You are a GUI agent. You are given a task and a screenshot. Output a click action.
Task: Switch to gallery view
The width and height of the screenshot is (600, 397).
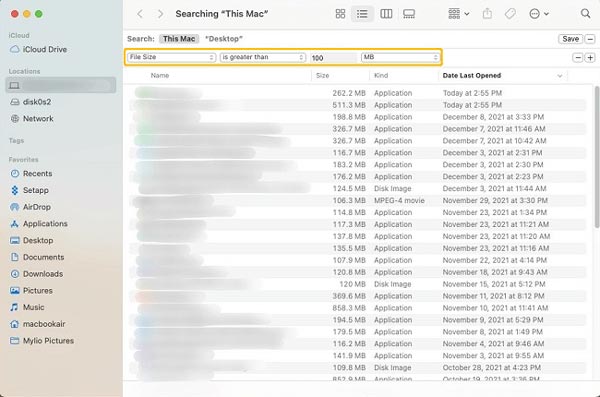pyautogui.click(x=409, y=14)
